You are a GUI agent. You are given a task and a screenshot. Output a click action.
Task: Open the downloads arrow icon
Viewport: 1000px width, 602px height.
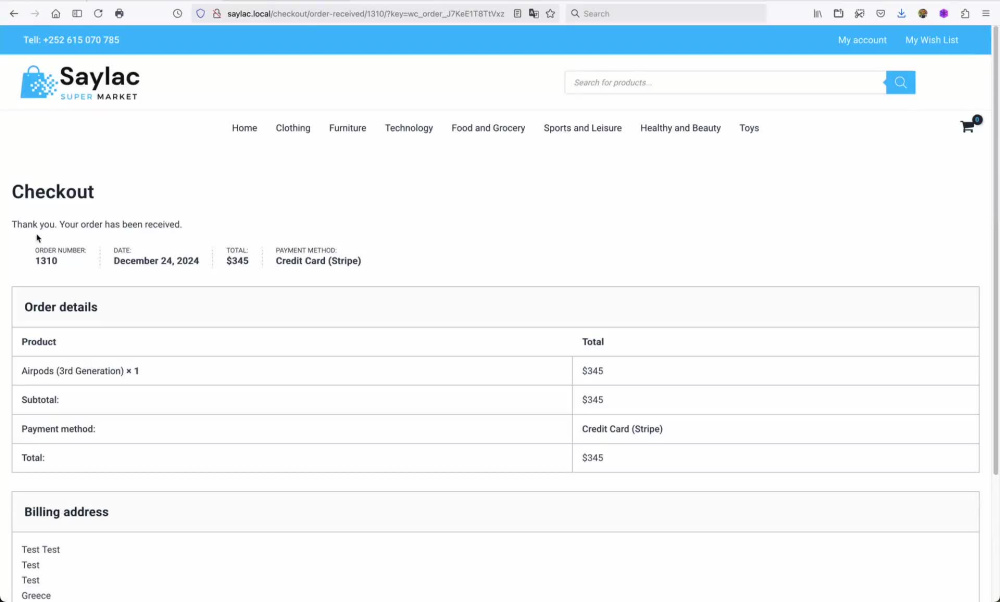tap(902, 13)
